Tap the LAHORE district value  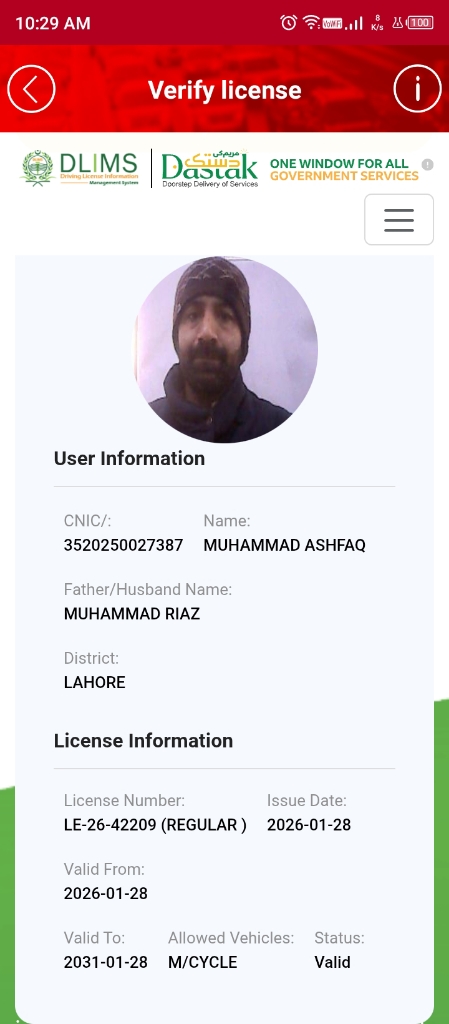pos(95,682)
